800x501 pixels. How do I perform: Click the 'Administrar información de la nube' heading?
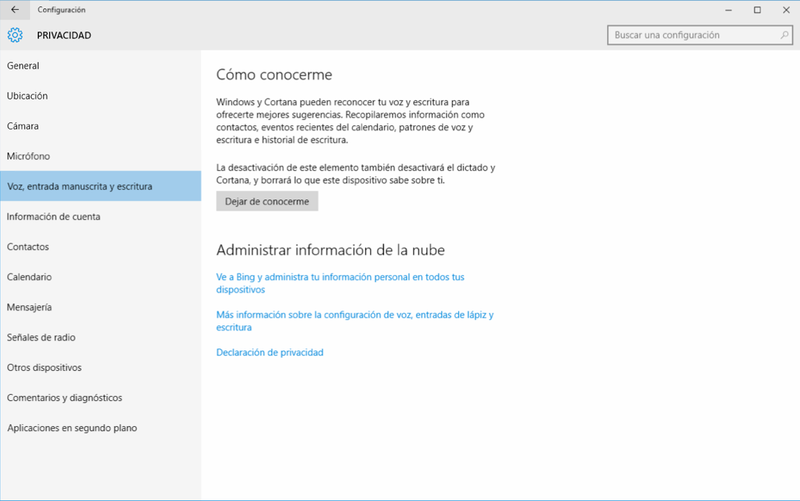(x=331, y=250)
